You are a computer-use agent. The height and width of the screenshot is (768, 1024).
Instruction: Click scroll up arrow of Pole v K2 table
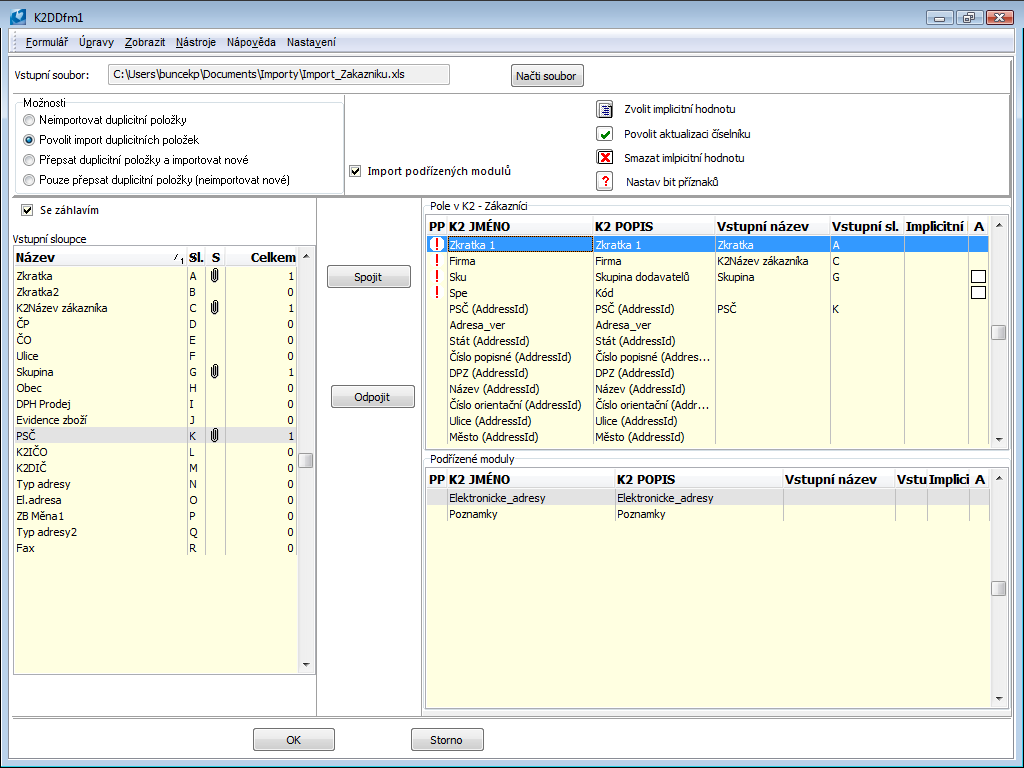point(999,225)
